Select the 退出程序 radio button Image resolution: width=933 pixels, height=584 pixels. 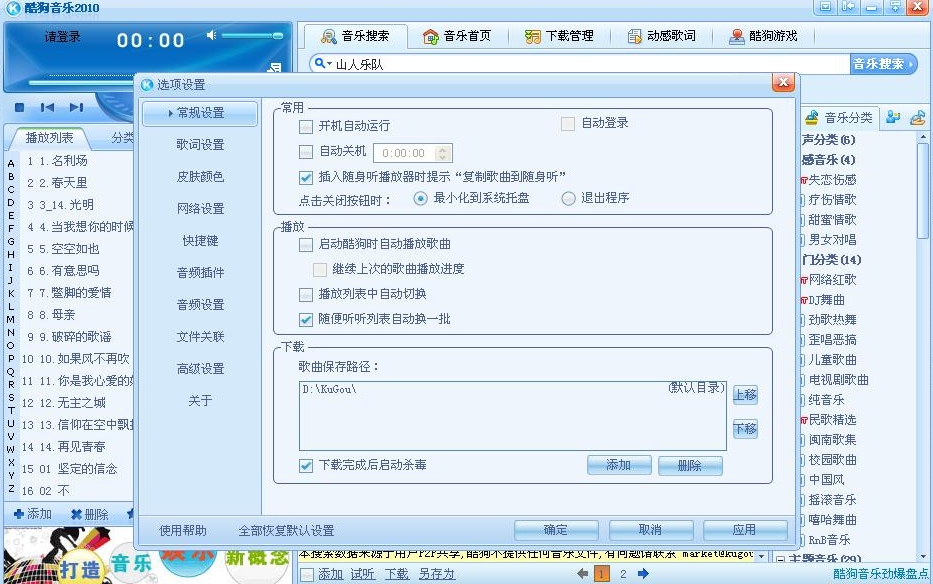point(568,198)
